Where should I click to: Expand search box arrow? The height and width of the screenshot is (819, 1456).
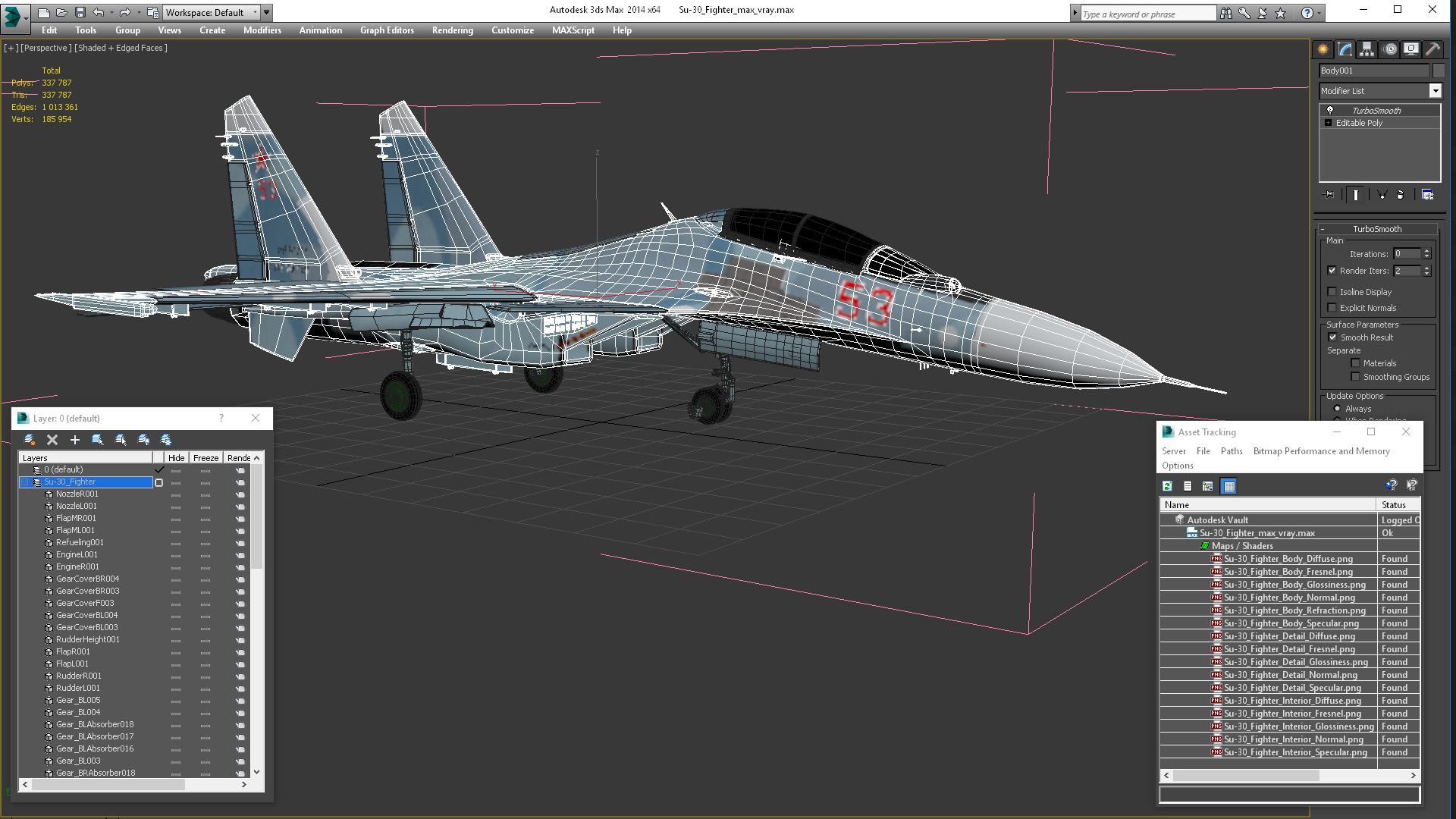[1075, 13]
